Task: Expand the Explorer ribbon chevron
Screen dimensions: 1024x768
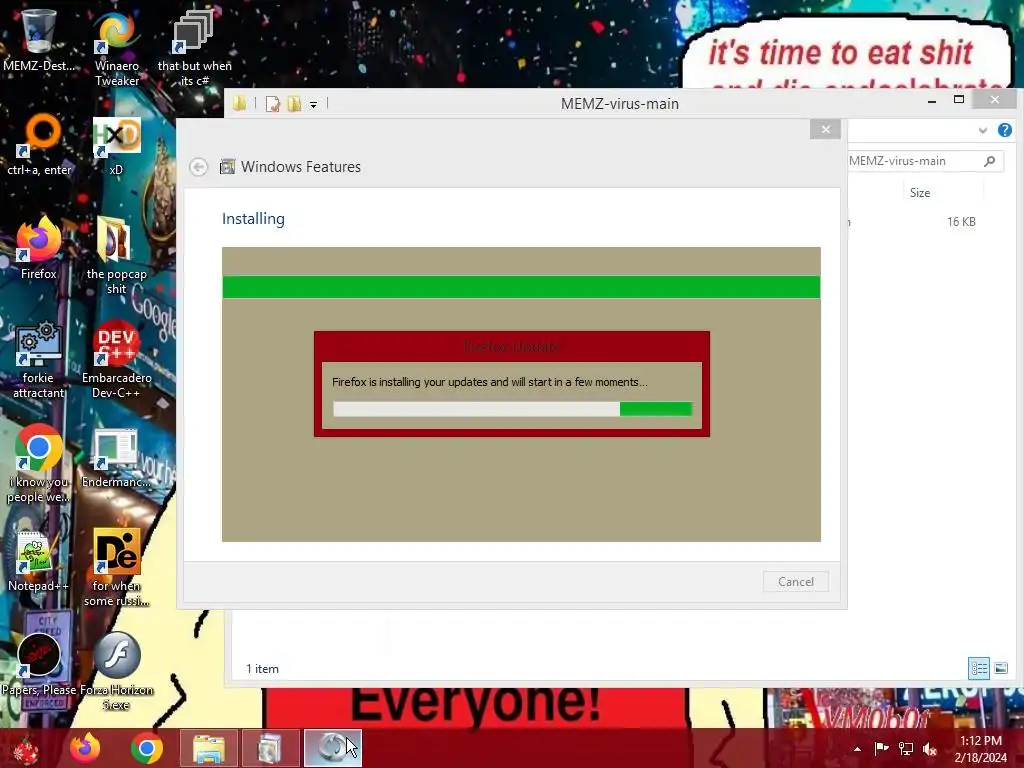Action: coord(982,131)
